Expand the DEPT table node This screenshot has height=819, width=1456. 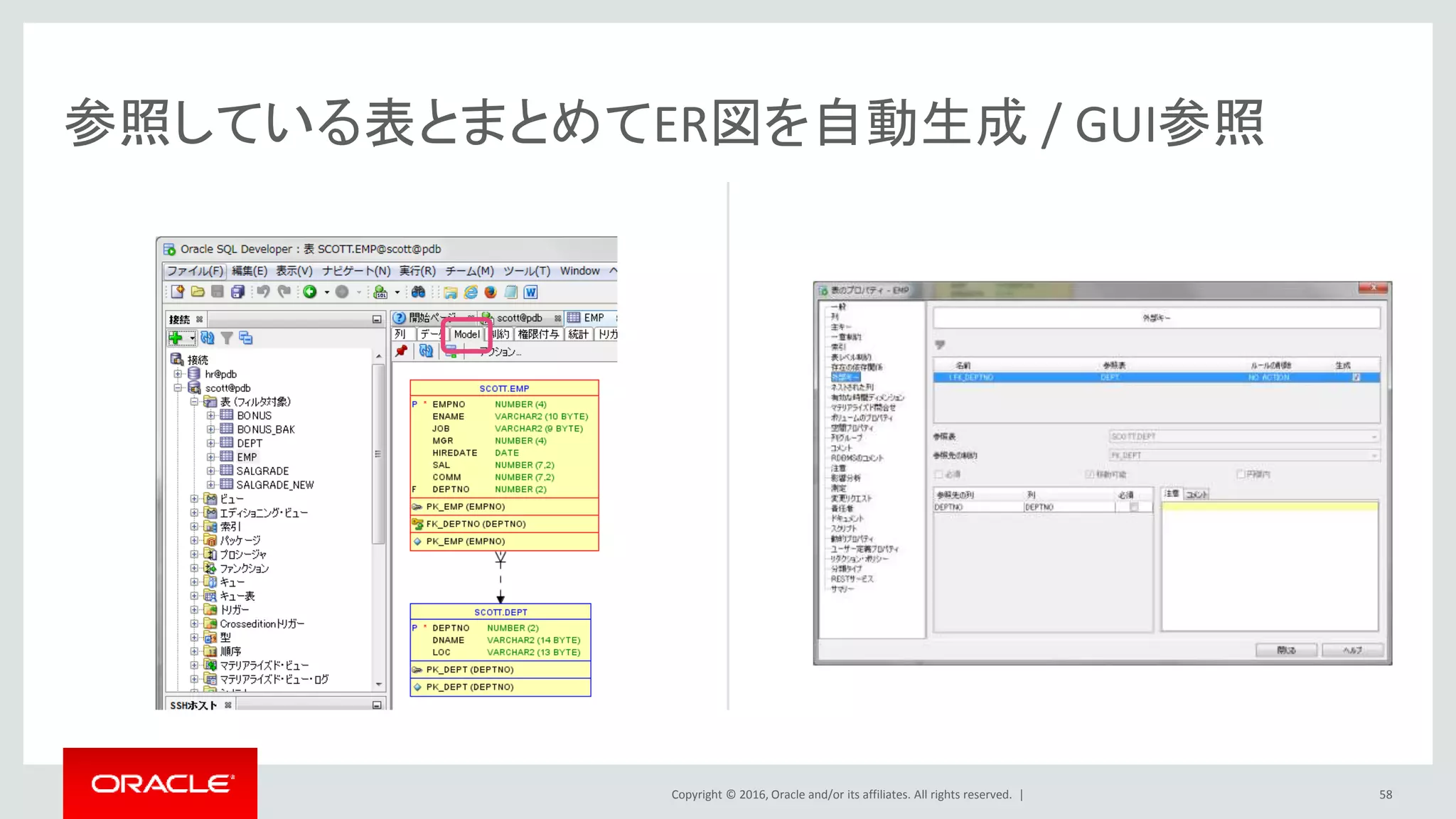(210, 443)
